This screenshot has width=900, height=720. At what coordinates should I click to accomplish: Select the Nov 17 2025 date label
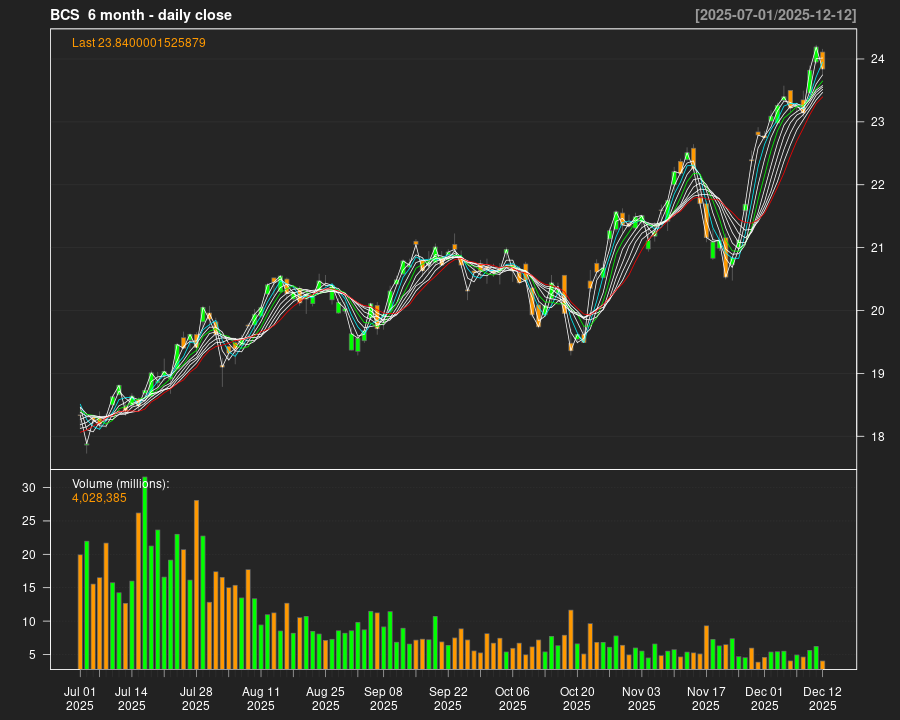(x=706, y=698)
